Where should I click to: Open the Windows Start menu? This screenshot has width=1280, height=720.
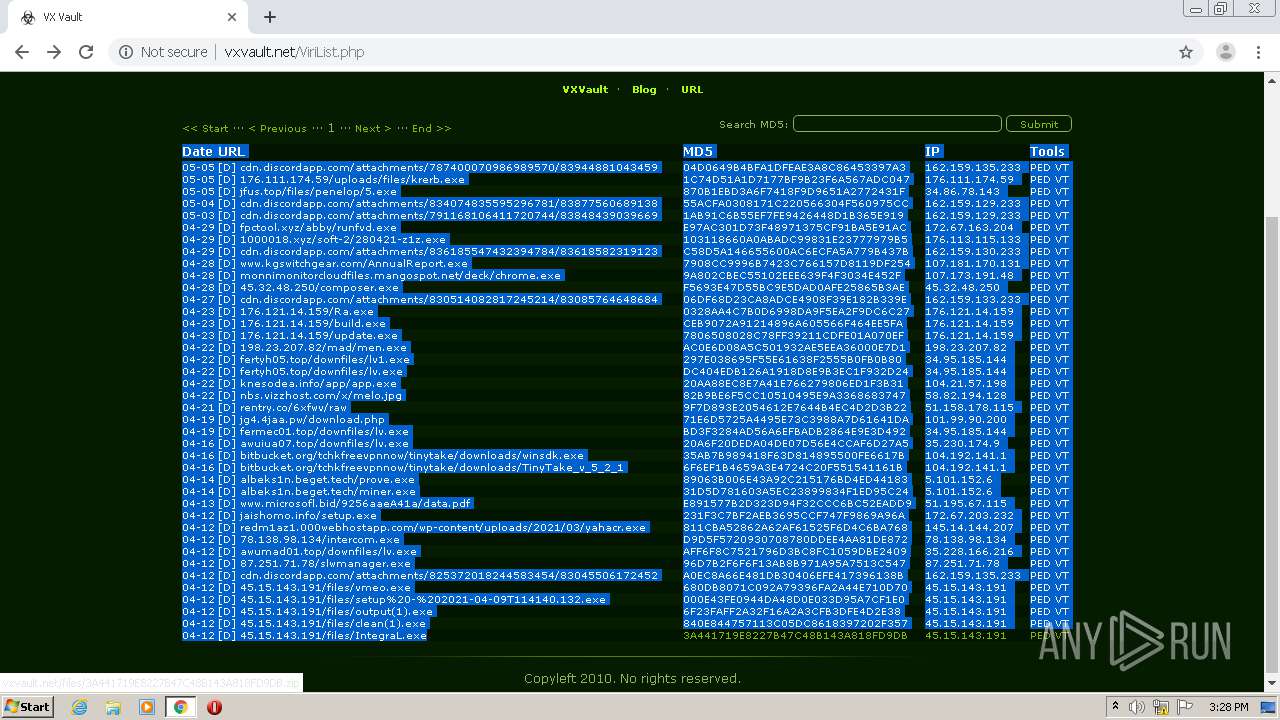click(x=27, y=707)
